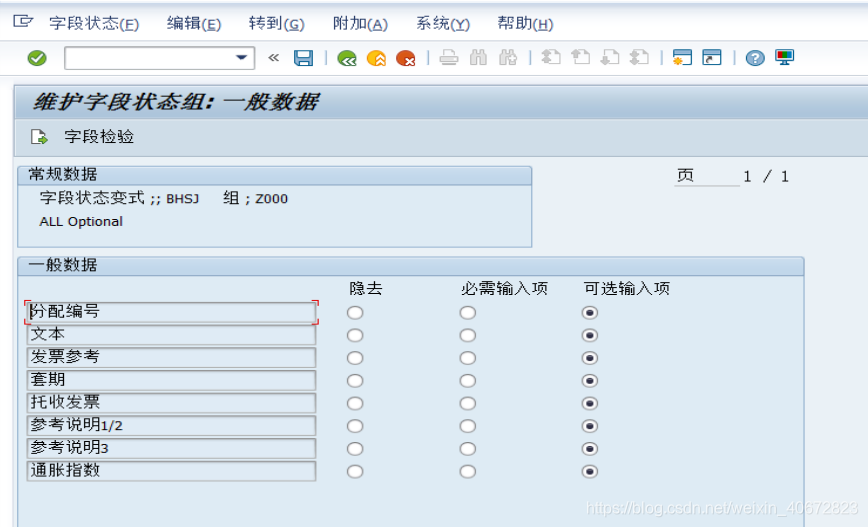Open the 系统(Y) menu
Image resolution: width=868 pixels, height=527 pixels.
(443, 23)
